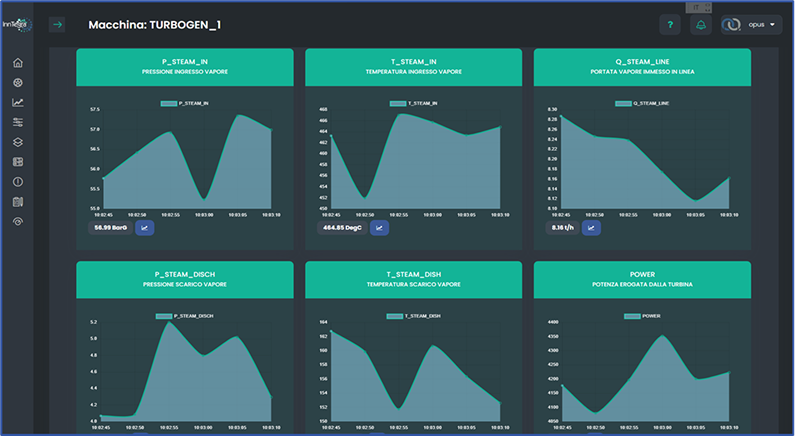Open the opus user dropdown
The width and height of the screenshot is (795, 436).
pos(751,24)
